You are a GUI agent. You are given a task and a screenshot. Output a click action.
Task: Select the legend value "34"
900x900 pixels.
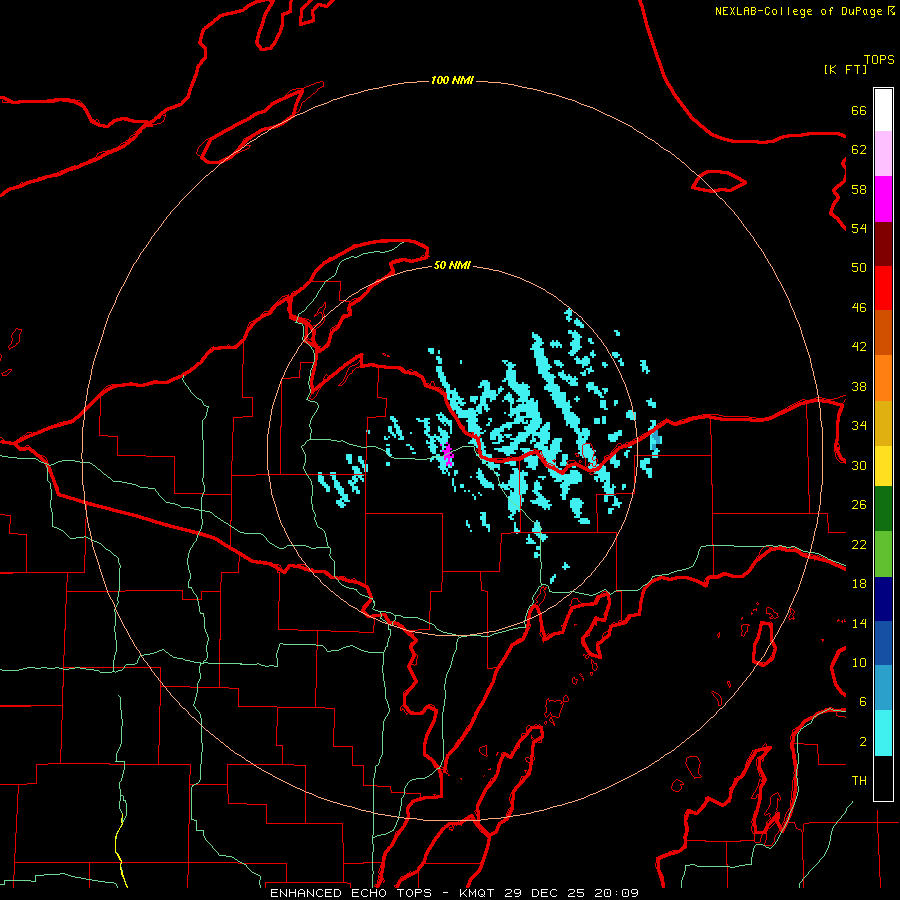click(859, 426)
